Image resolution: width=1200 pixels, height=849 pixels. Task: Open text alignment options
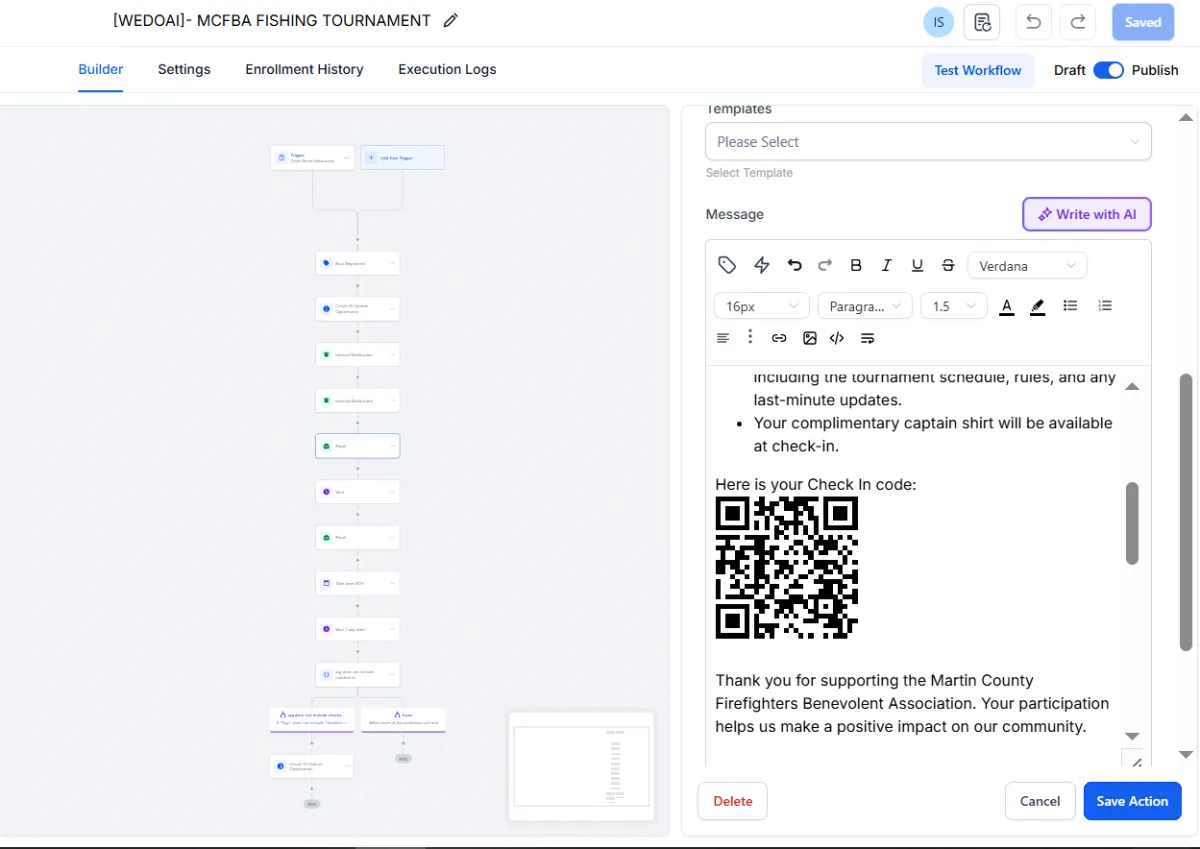pyautogui.click(x=723, y=338)
